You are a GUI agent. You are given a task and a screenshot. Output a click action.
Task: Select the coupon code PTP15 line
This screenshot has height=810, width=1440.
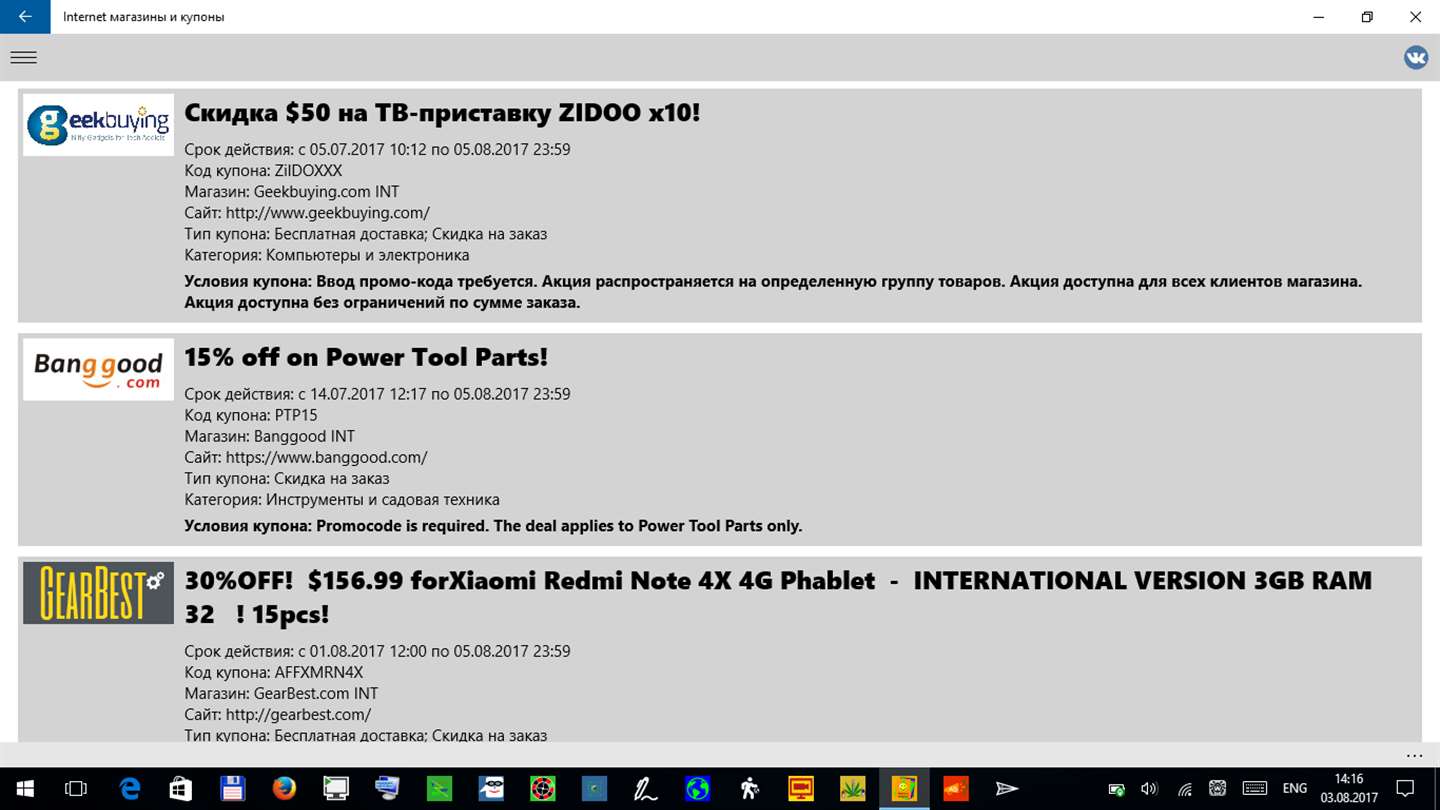pos(251,415)
